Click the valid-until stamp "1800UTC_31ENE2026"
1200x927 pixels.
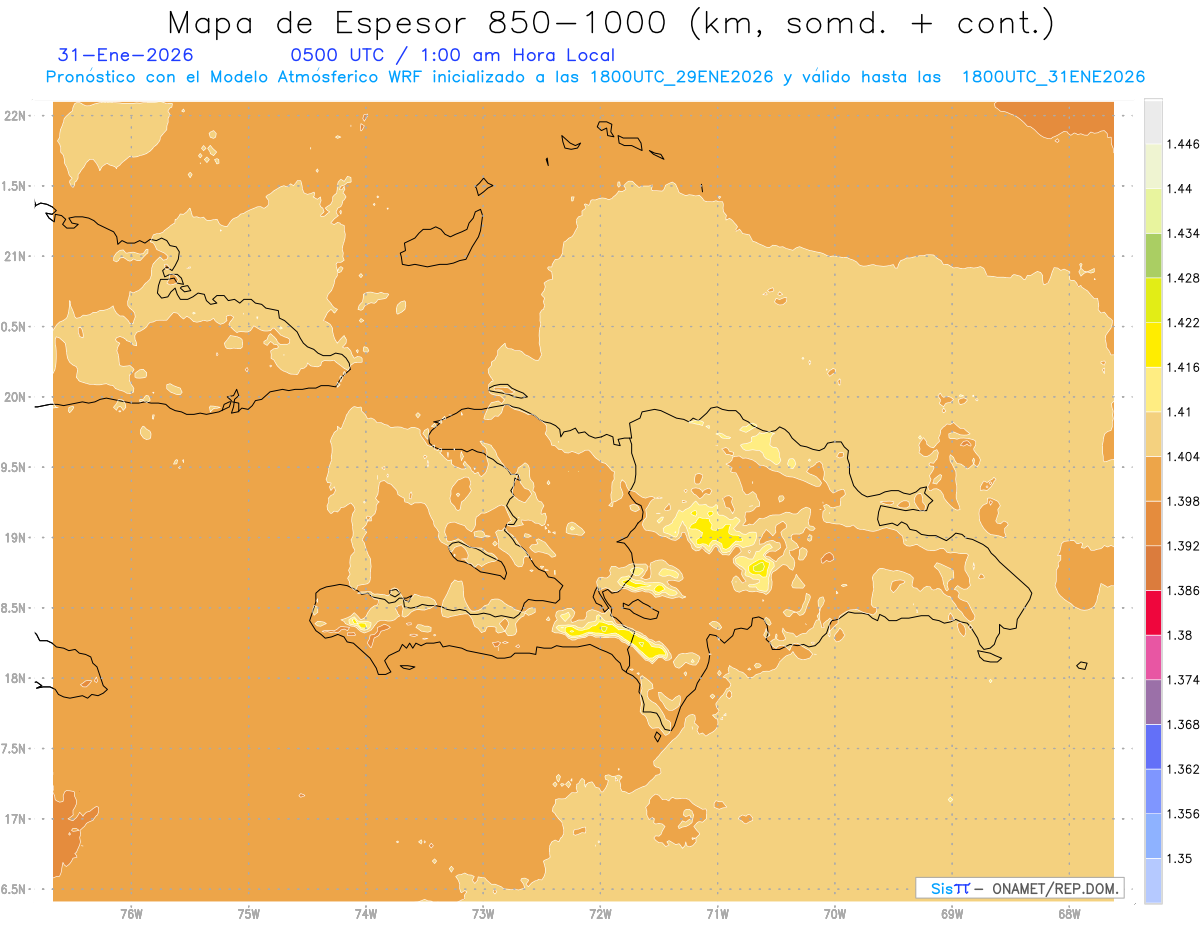[x=1053, y=77]
